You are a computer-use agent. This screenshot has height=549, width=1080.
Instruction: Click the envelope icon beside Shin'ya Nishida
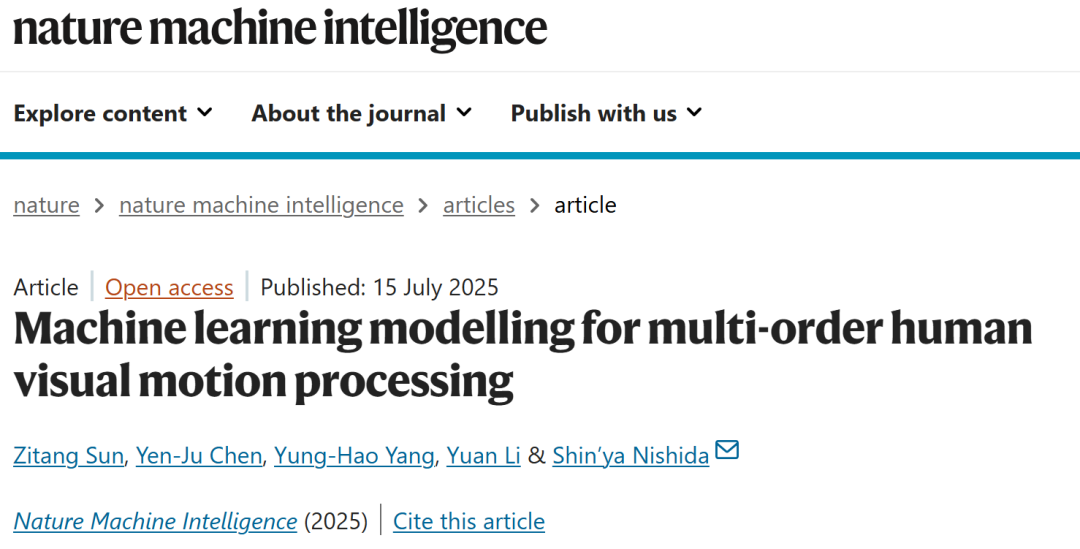click(727, 450)
